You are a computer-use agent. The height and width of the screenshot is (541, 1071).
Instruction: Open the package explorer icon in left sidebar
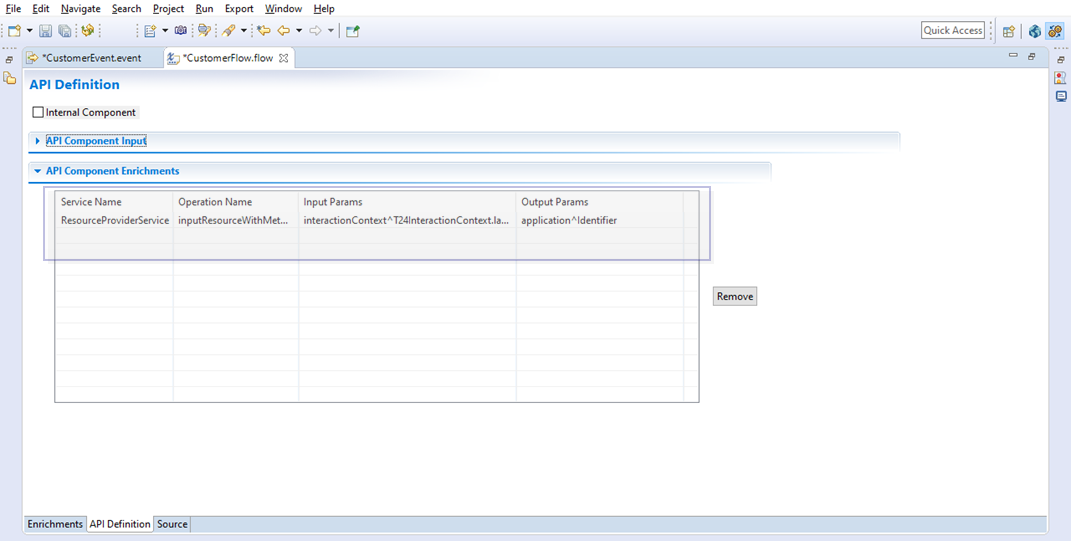pos(10,78)
